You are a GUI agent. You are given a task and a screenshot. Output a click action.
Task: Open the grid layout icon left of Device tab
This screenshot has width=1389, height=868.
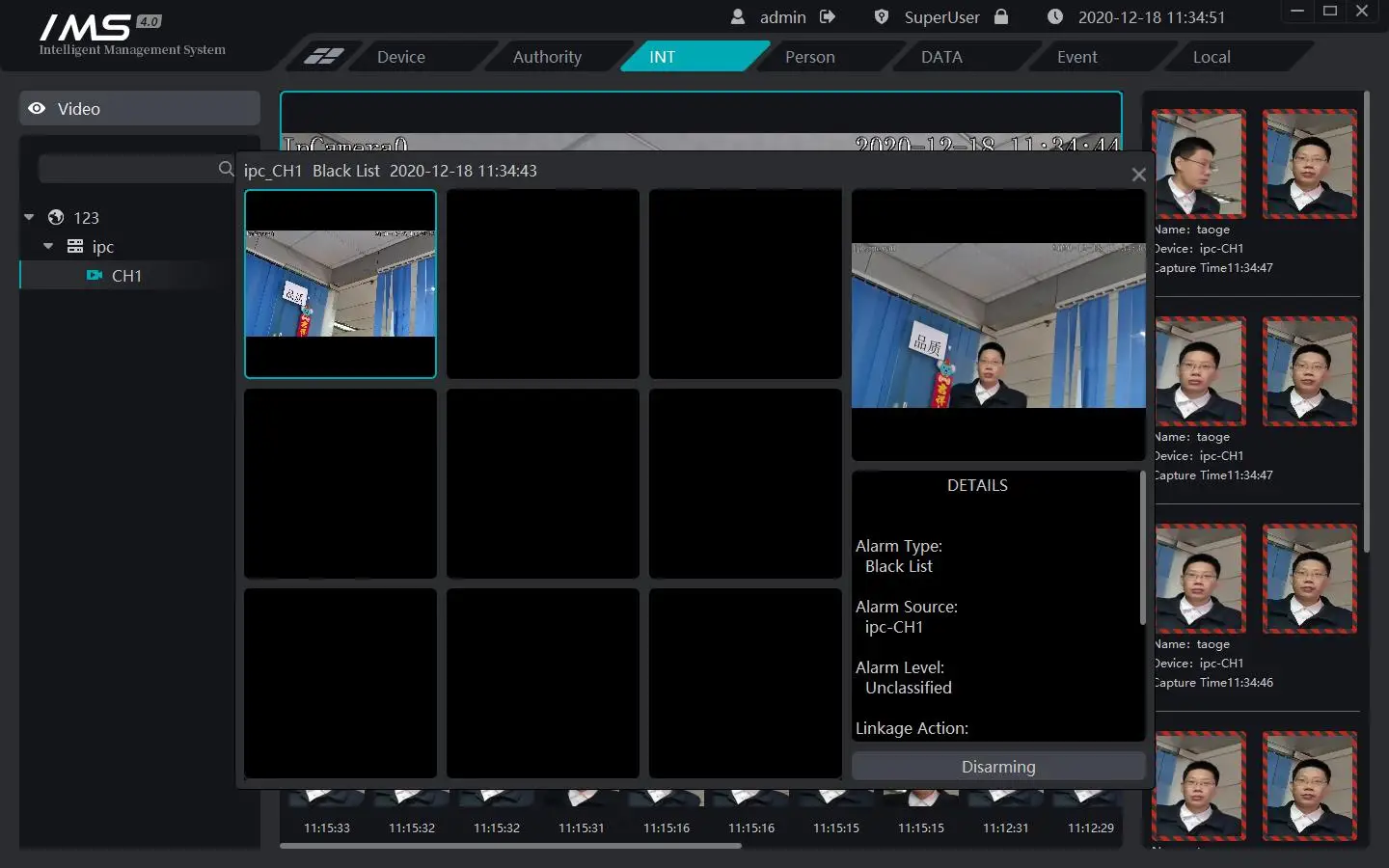click(322, 57)
